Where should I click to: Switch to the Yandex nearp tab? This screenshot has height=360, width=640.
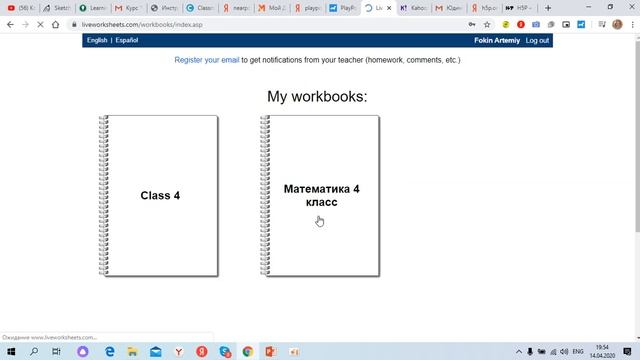coord(236,8)
